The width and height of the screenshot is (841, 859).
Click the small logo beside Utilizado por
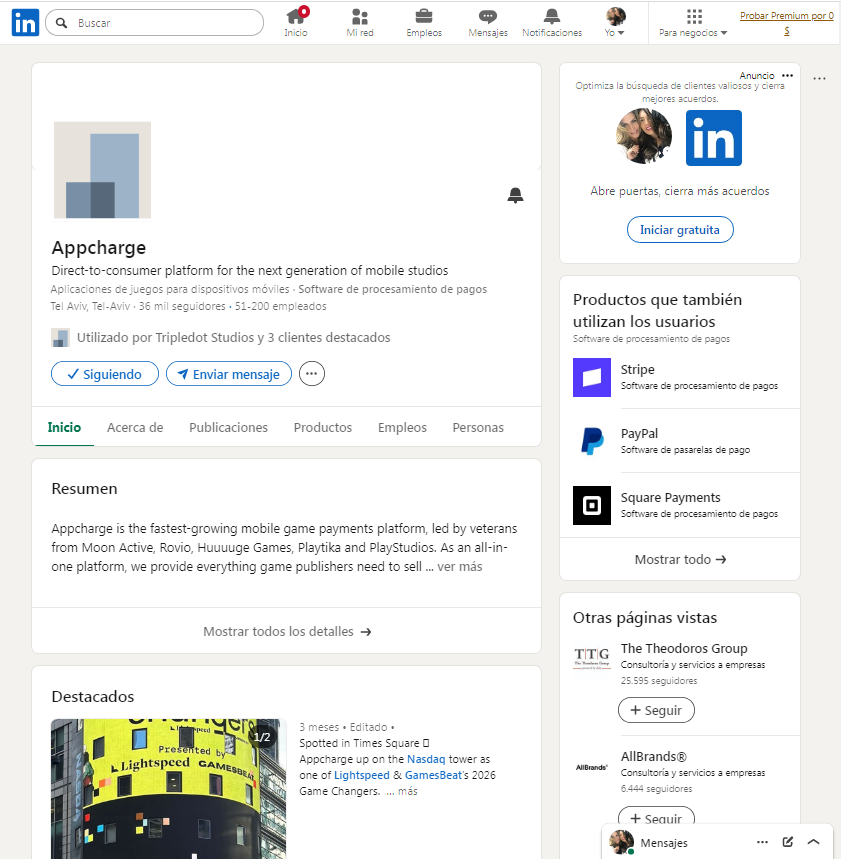pyautogui.click(x=60, y=337)
